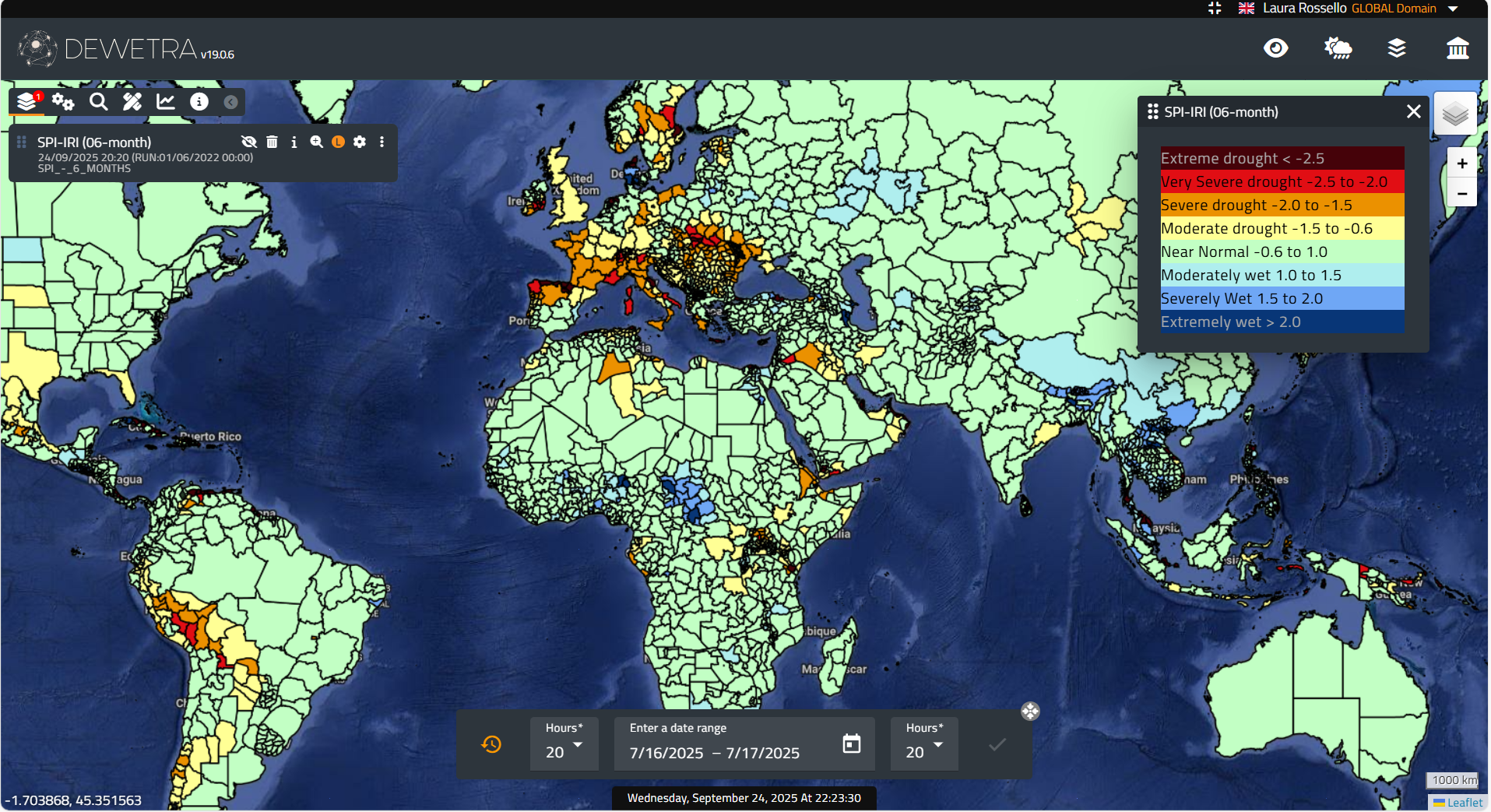The image size is (1491, 812).
Task: Hide the SPI-IRI (06-month) layer
Action: tap(249, 142)
